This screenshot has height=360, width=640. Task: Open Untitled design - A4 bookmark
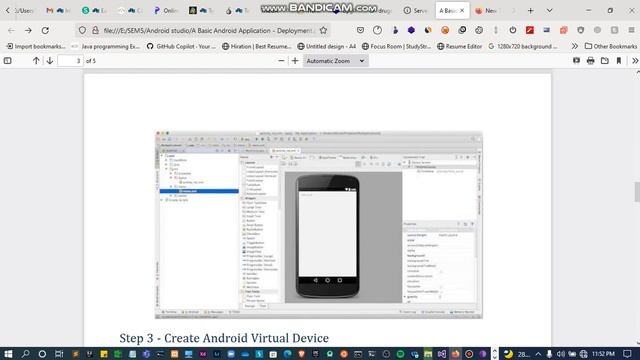pos(327,47)
